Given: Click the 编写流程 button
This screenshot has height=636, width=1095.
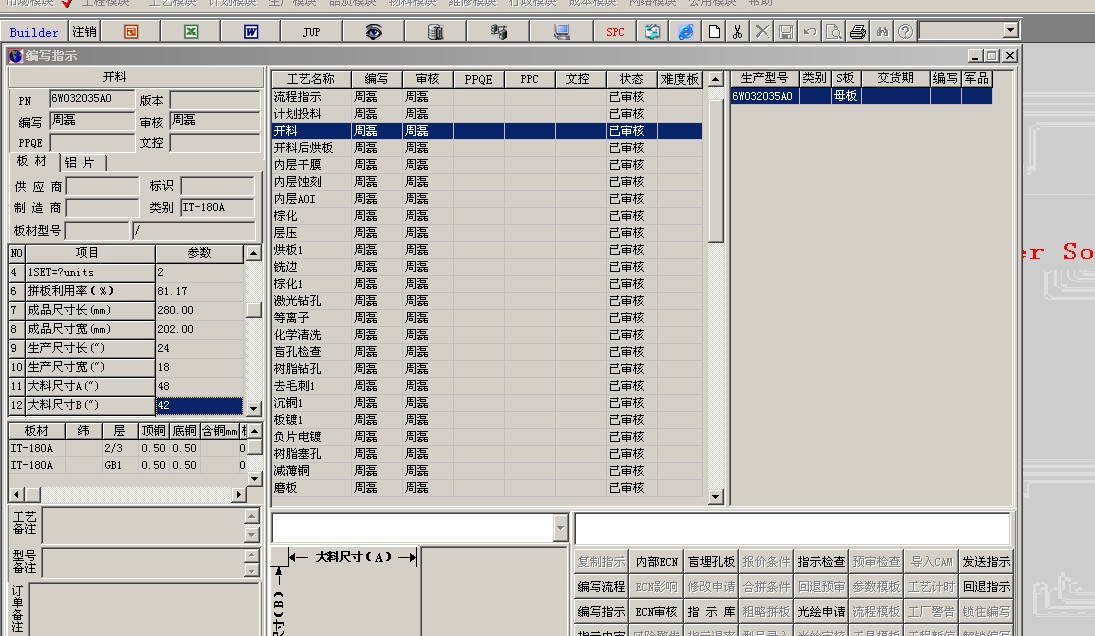Looking at the screenshot, I should pyautogui.click(x=601, y=586).
